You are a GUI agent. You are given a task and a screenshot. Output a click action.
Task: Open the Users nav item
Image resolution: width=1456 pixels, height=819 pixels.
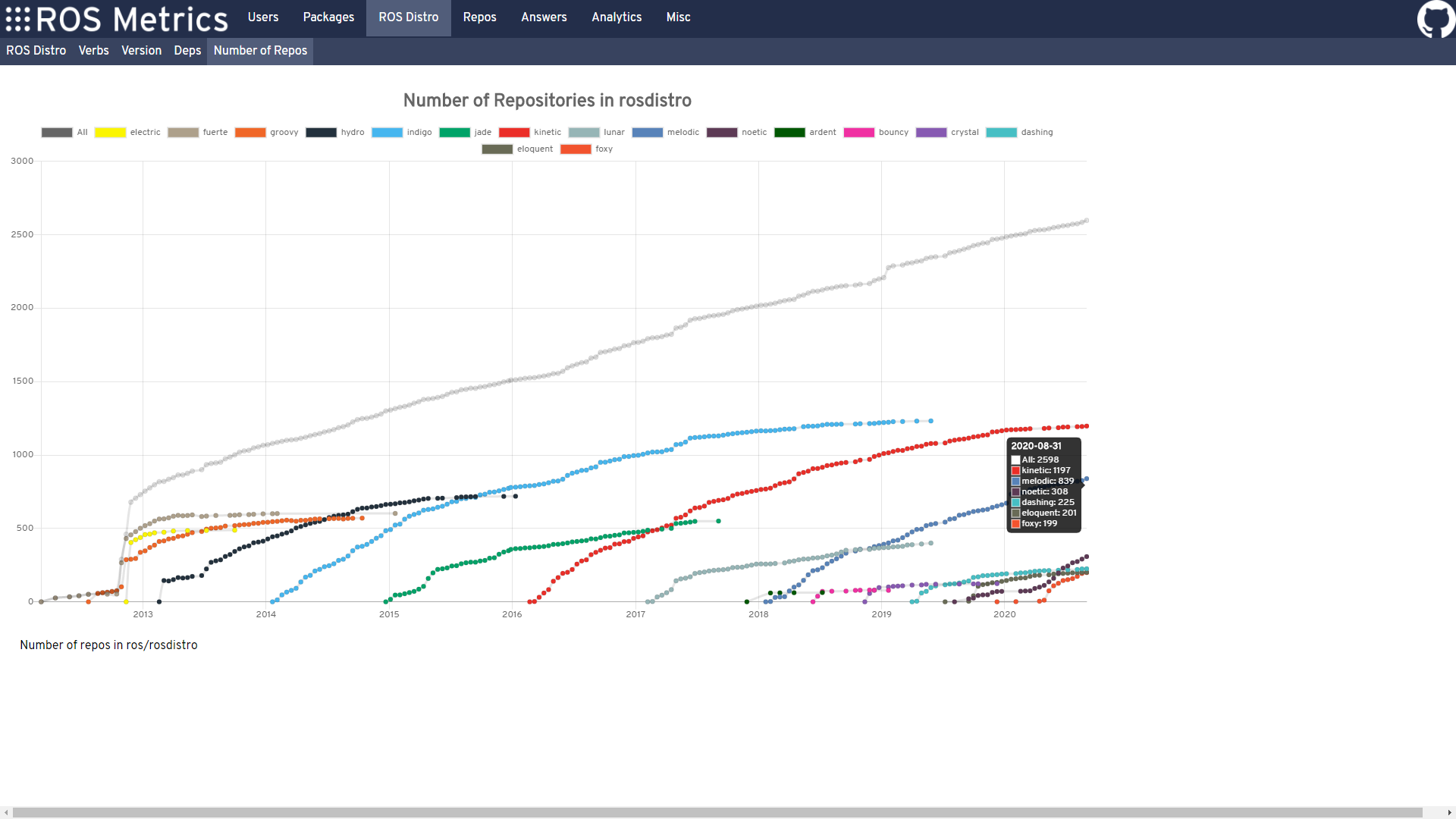[263, 17]
